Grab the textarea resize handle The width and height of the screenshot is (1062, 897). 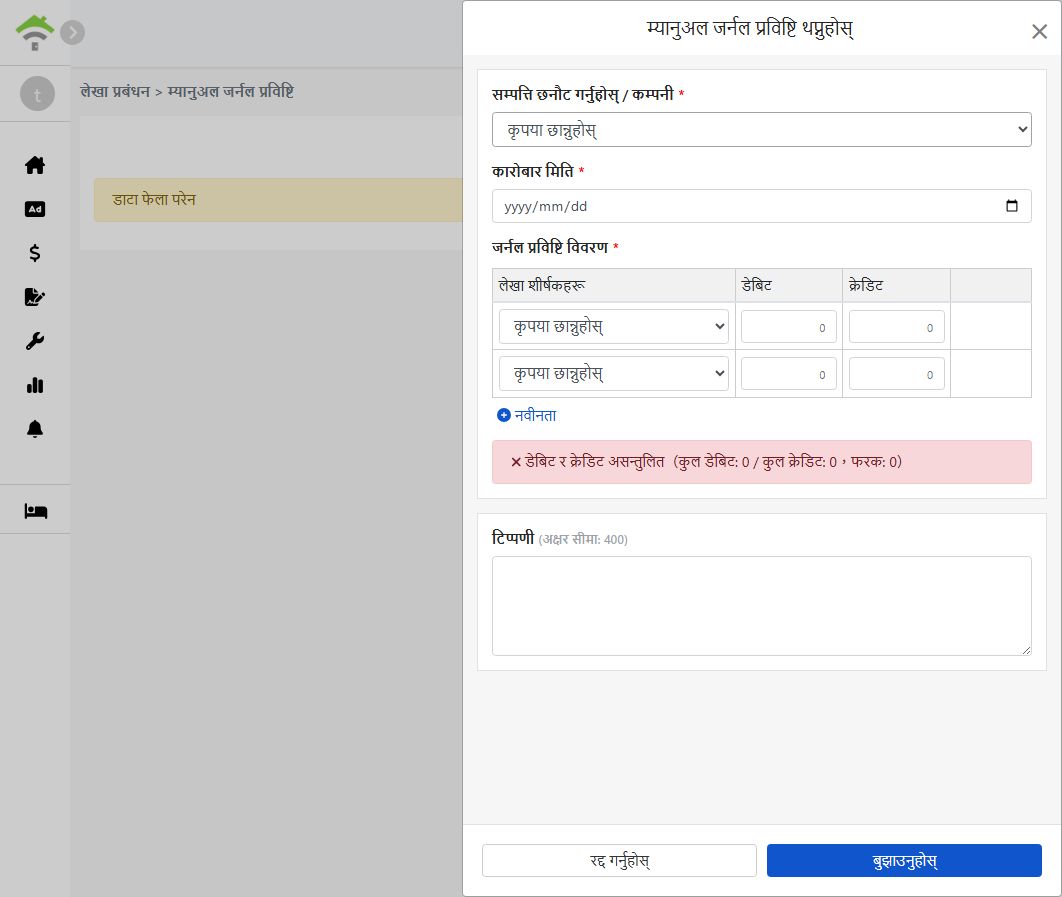pos(1026,650)
